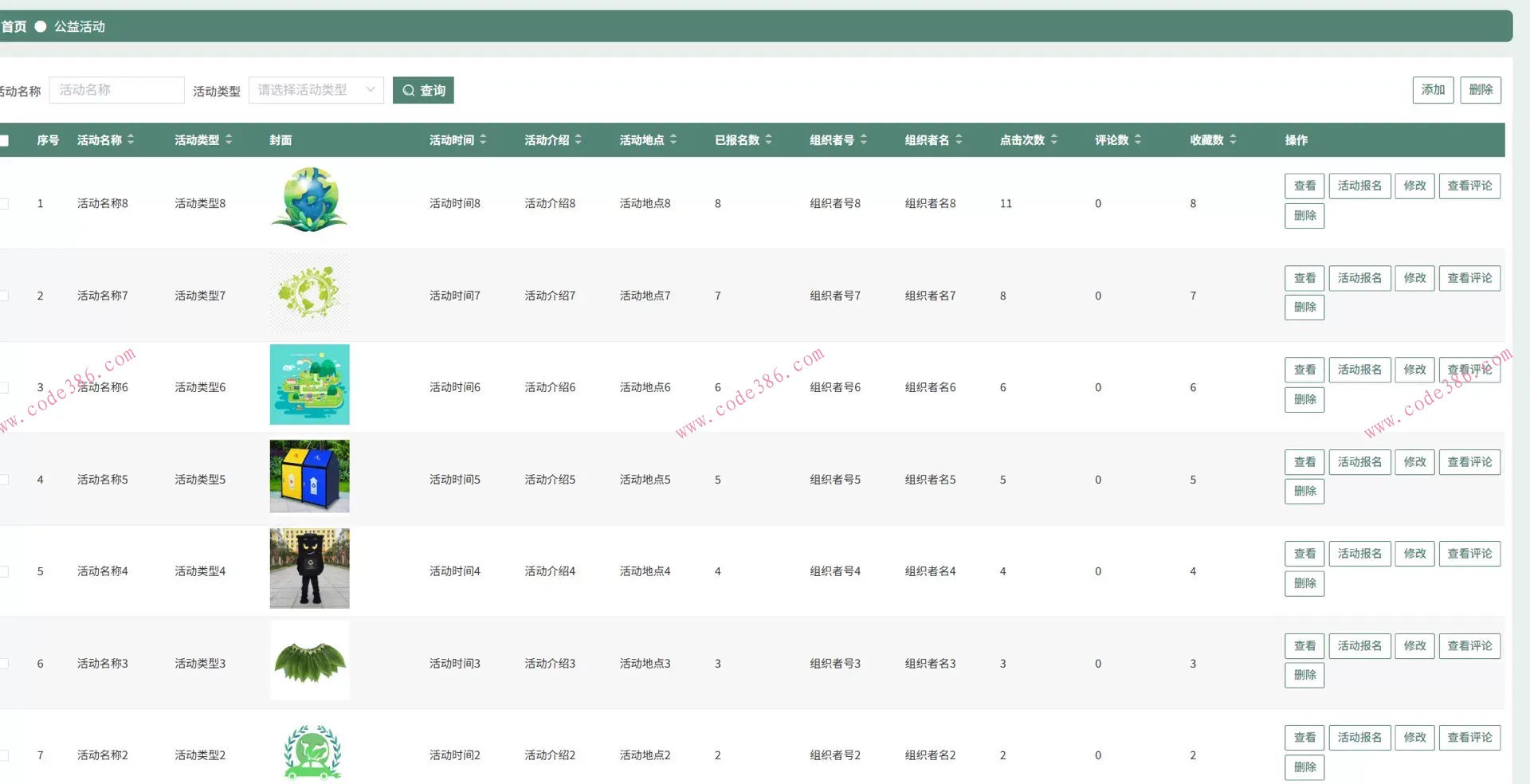Select 公益活动 breadcrumb item
Screen dimensions: 1530x784
tap(80, 26)
